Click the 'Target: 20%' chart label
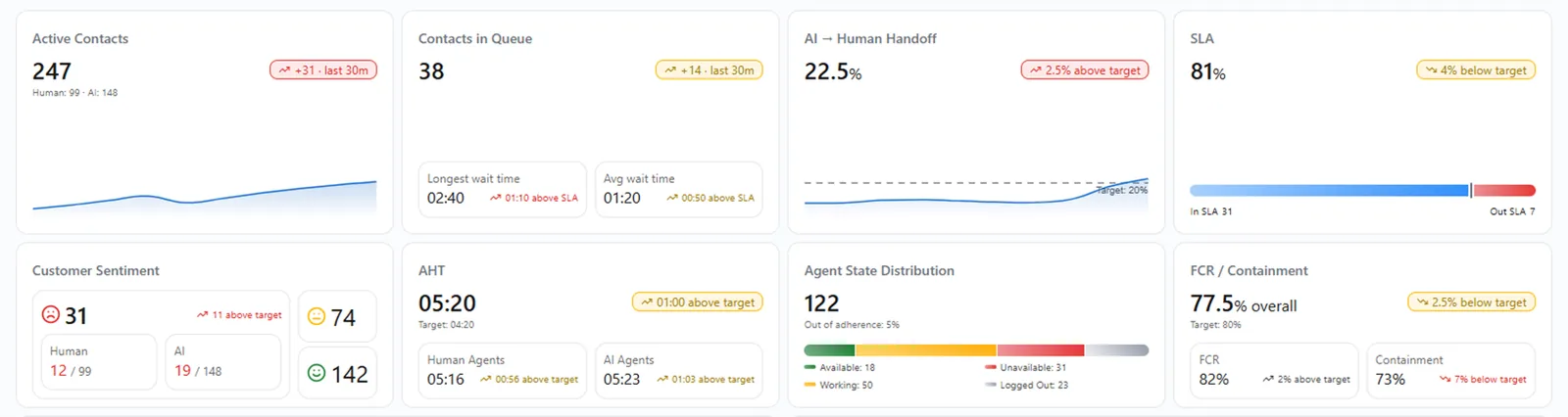The width and height of the screenshot is (1568, 417). point(1122,191)
